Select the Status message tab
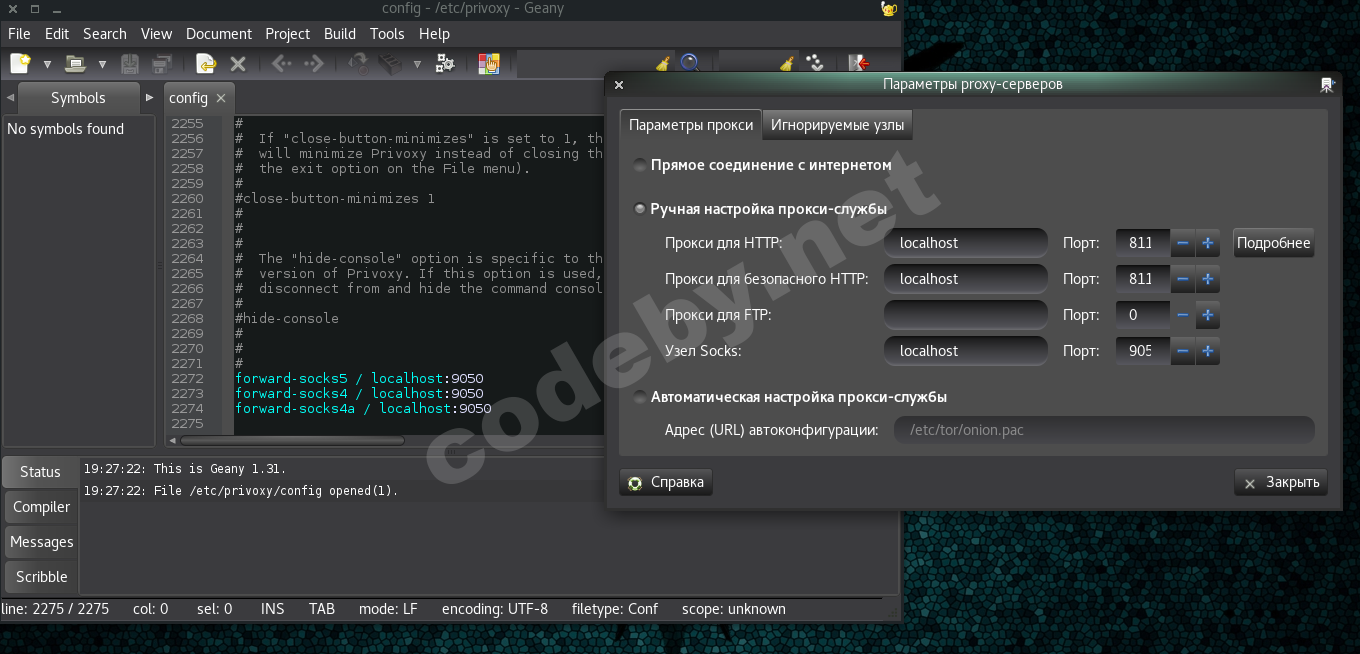 [40, 472]
